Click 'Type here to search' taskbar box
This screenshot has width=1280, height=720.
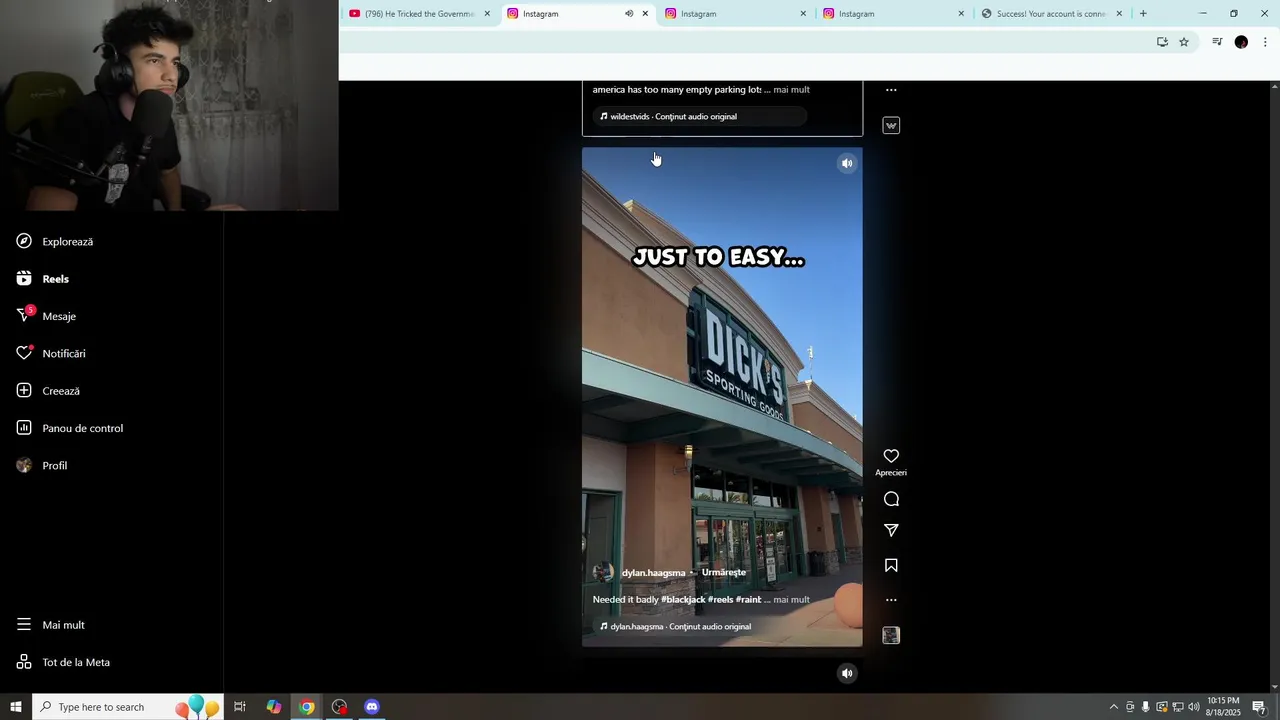tap(127, 707)
